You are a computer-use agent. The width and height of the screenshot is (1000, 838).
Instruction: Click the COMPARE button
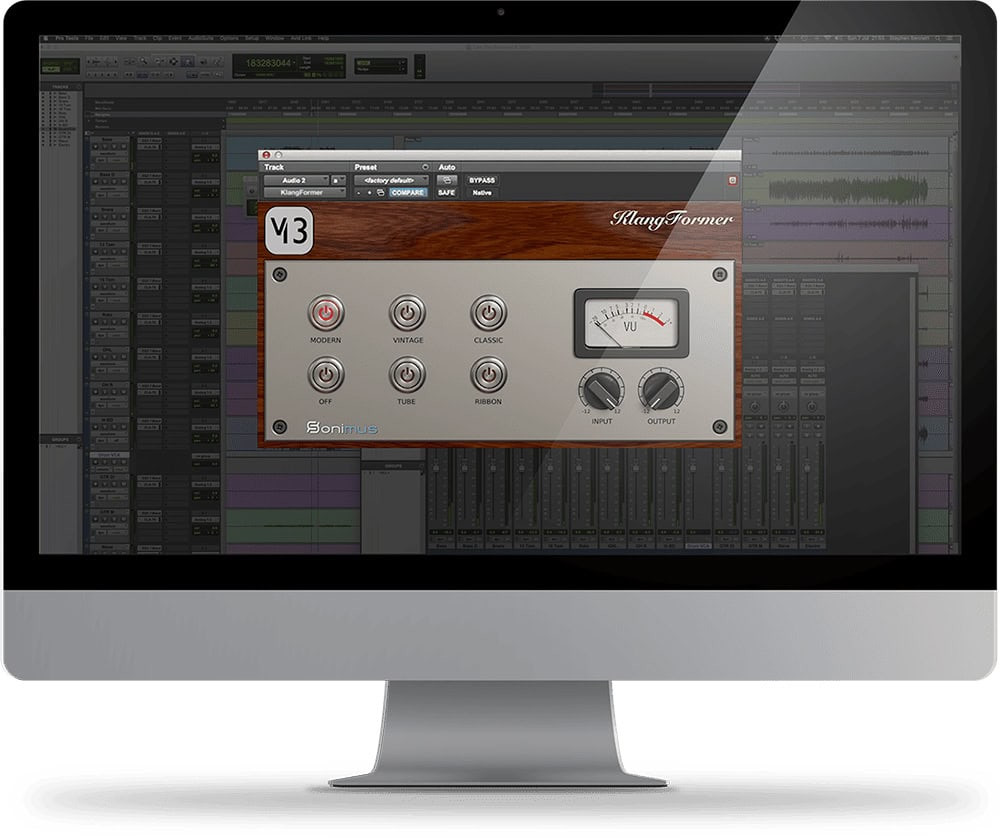click(x=408, y=193)
